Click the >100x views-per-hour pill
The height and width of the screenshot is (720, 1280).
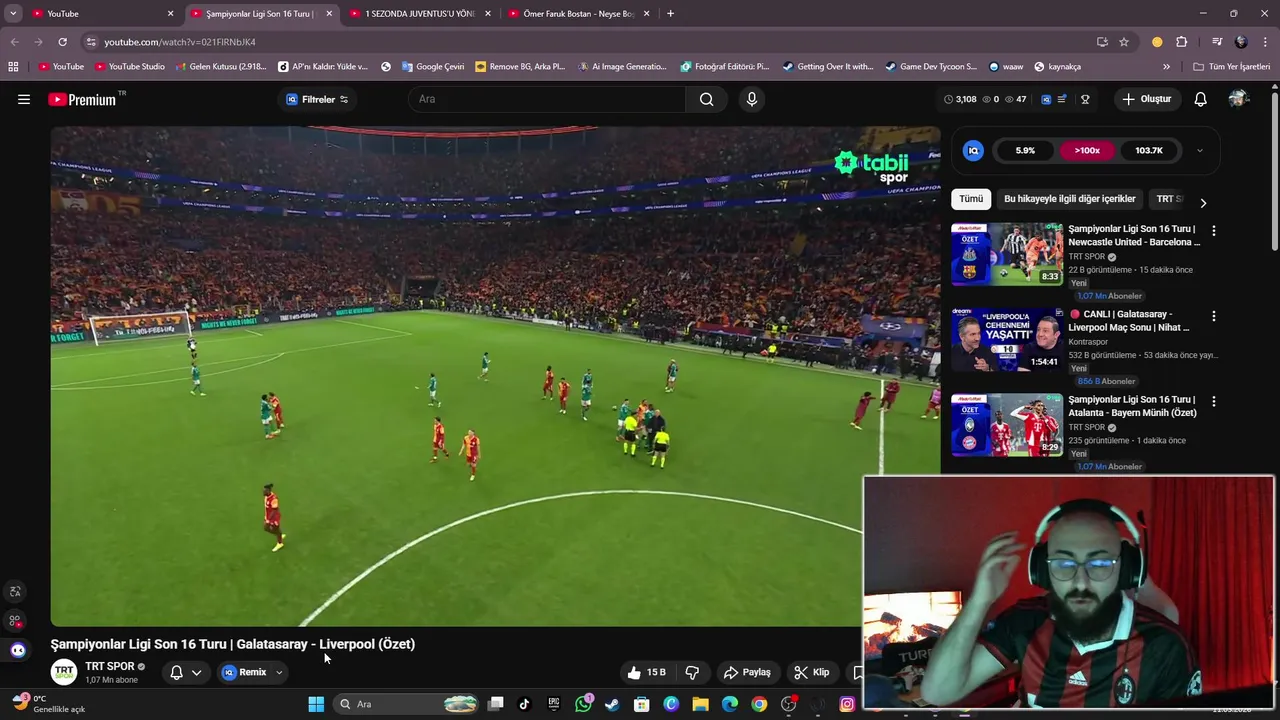1087,151
